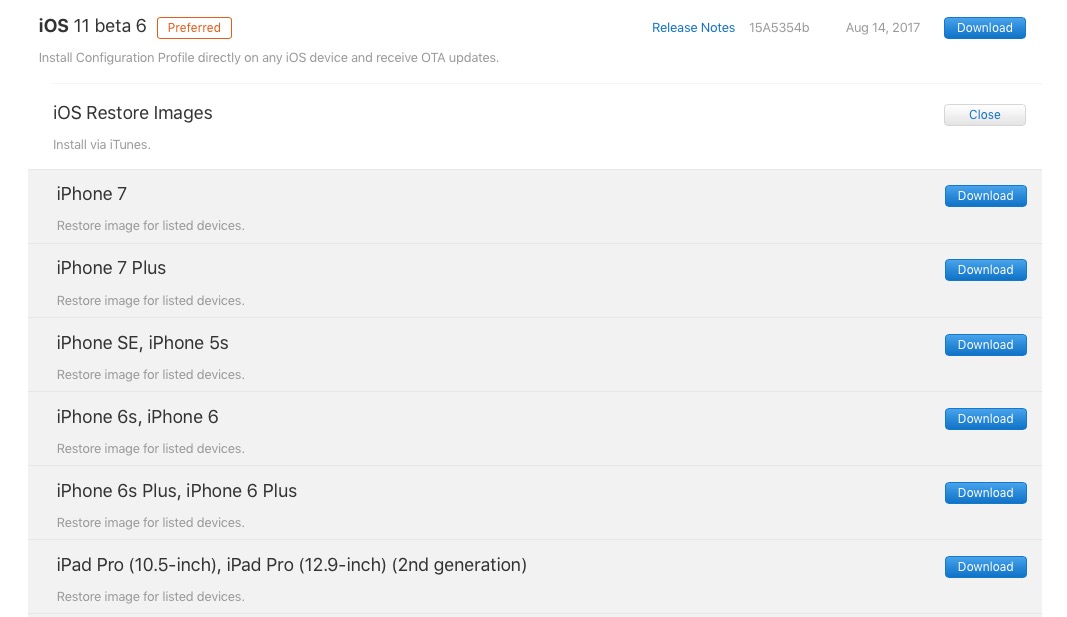
Task: Click the Aug 14, 2017 release date
Action: click(x=882, y=28)
